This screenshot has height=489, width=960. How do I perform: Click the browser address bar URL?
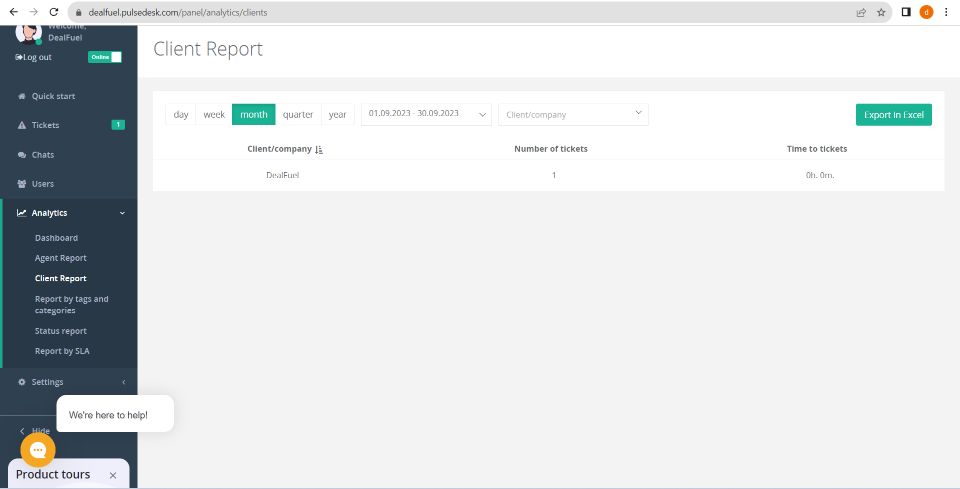[178, 12]
